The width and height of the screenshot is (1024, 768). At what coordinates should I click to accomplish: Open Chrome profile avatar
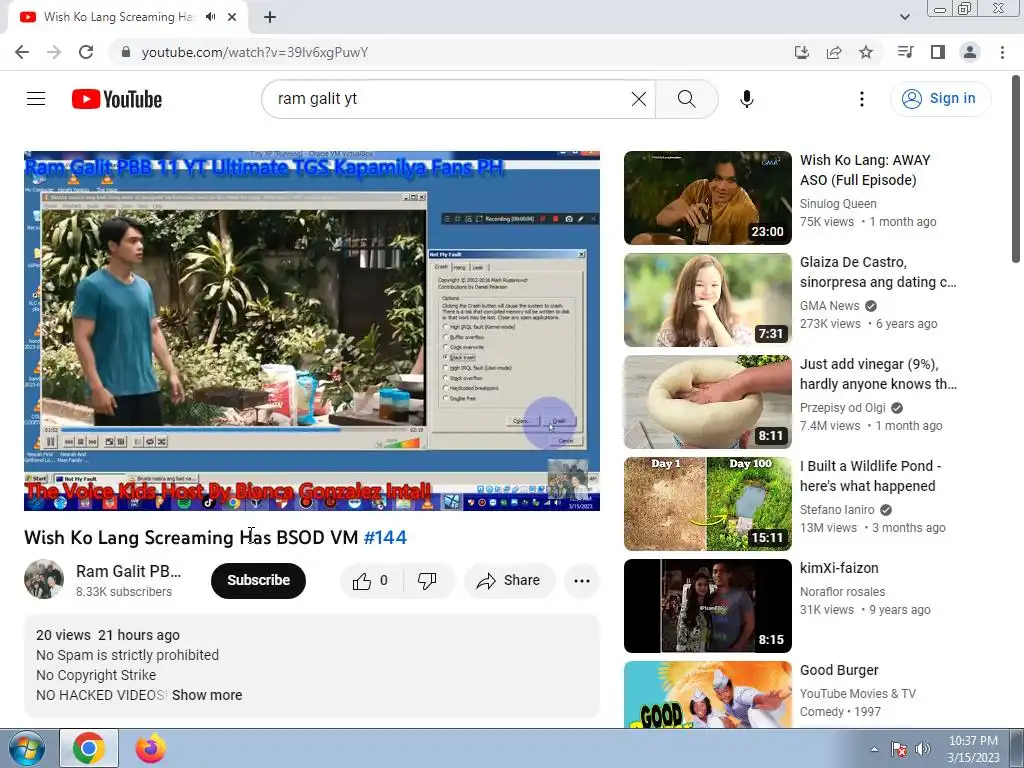[x=970, y=52]
